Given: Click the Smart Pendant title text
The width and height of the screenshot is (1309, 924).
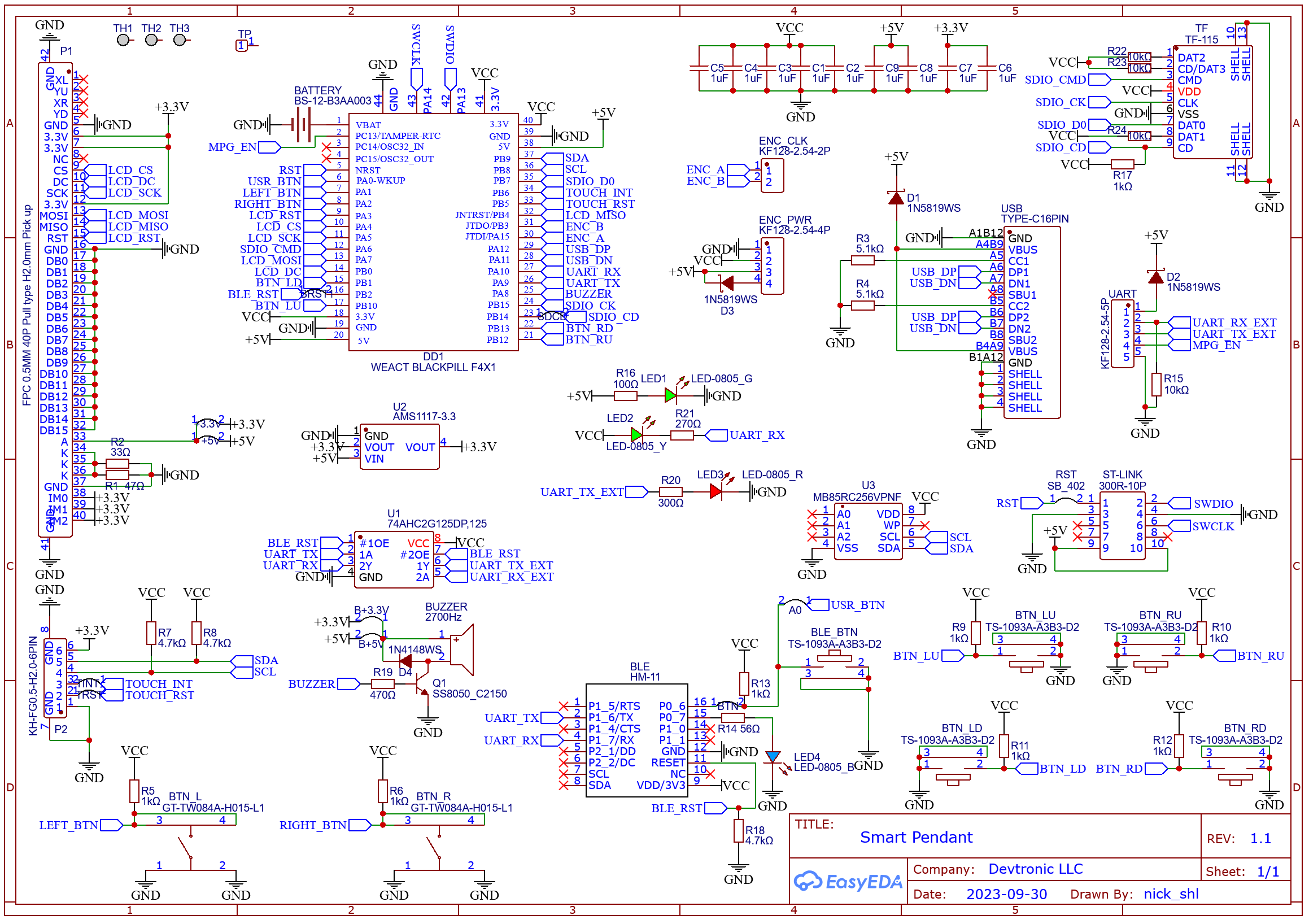Looking at the screenshot, I should tap(916, 837).
